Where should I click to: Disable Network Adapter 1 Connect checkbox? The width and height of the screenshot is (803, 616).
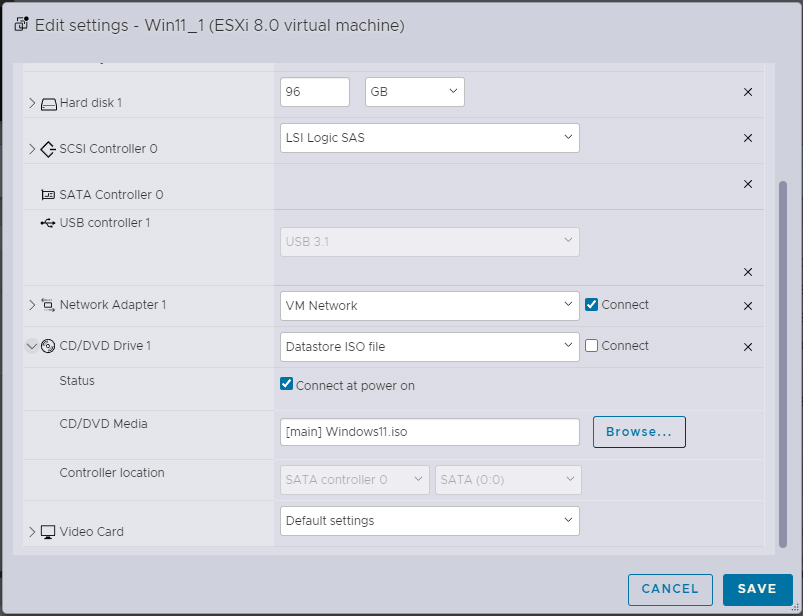pos(591,305)
